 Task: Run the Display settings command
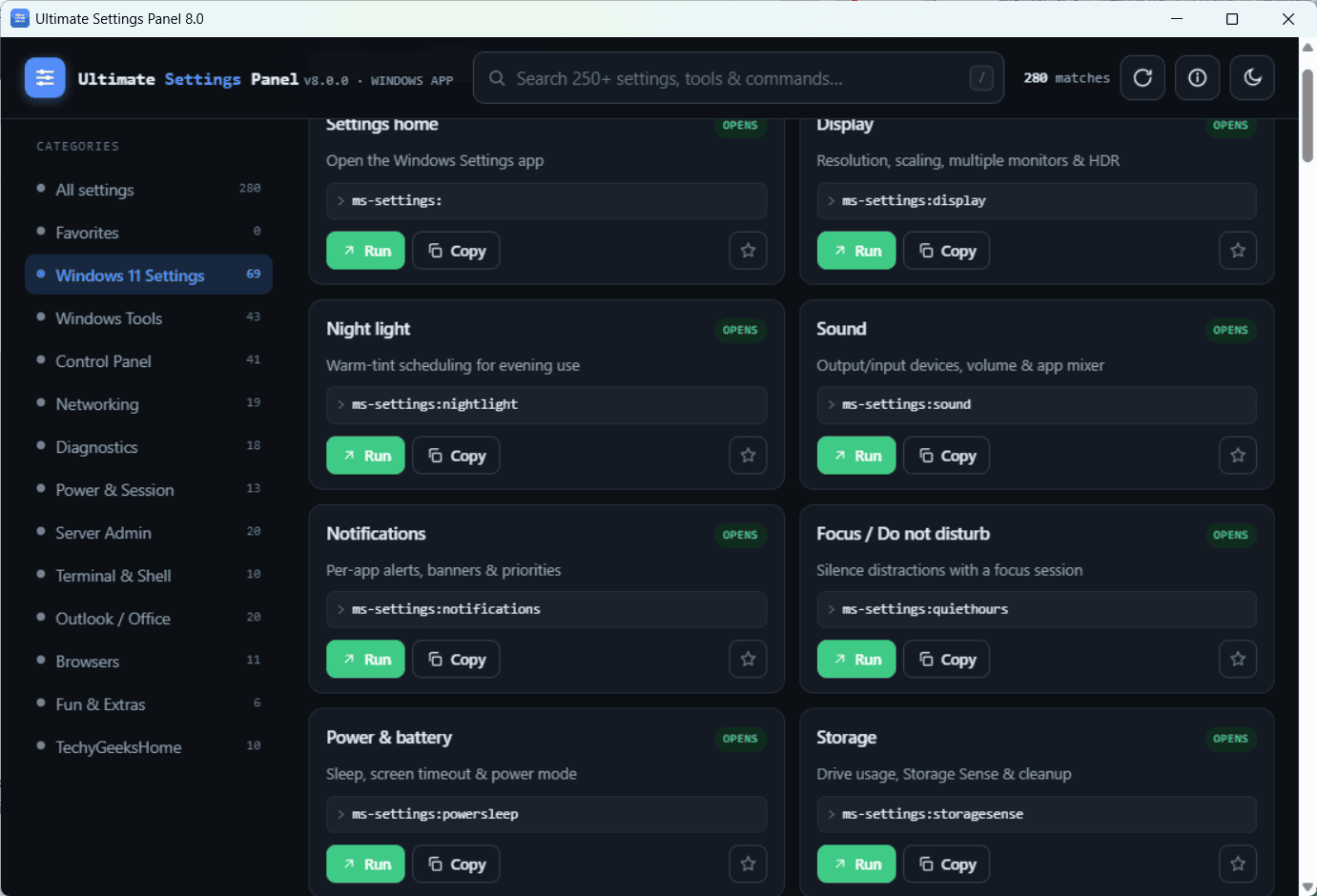tap(856, 251)
